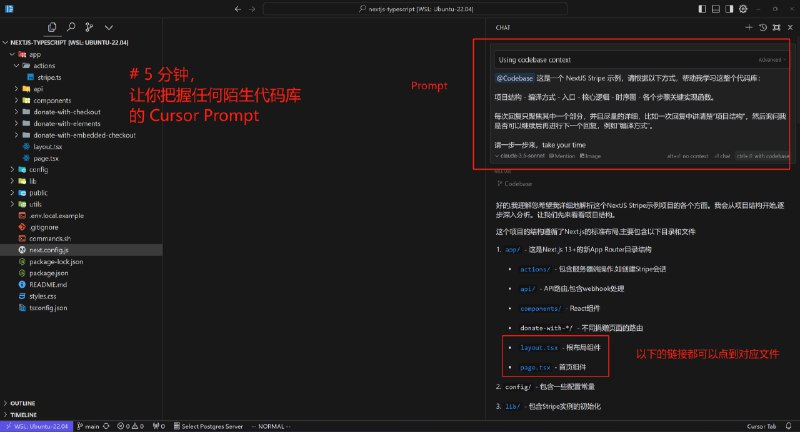
Task: Click the Image attach button
Action: 590,156
